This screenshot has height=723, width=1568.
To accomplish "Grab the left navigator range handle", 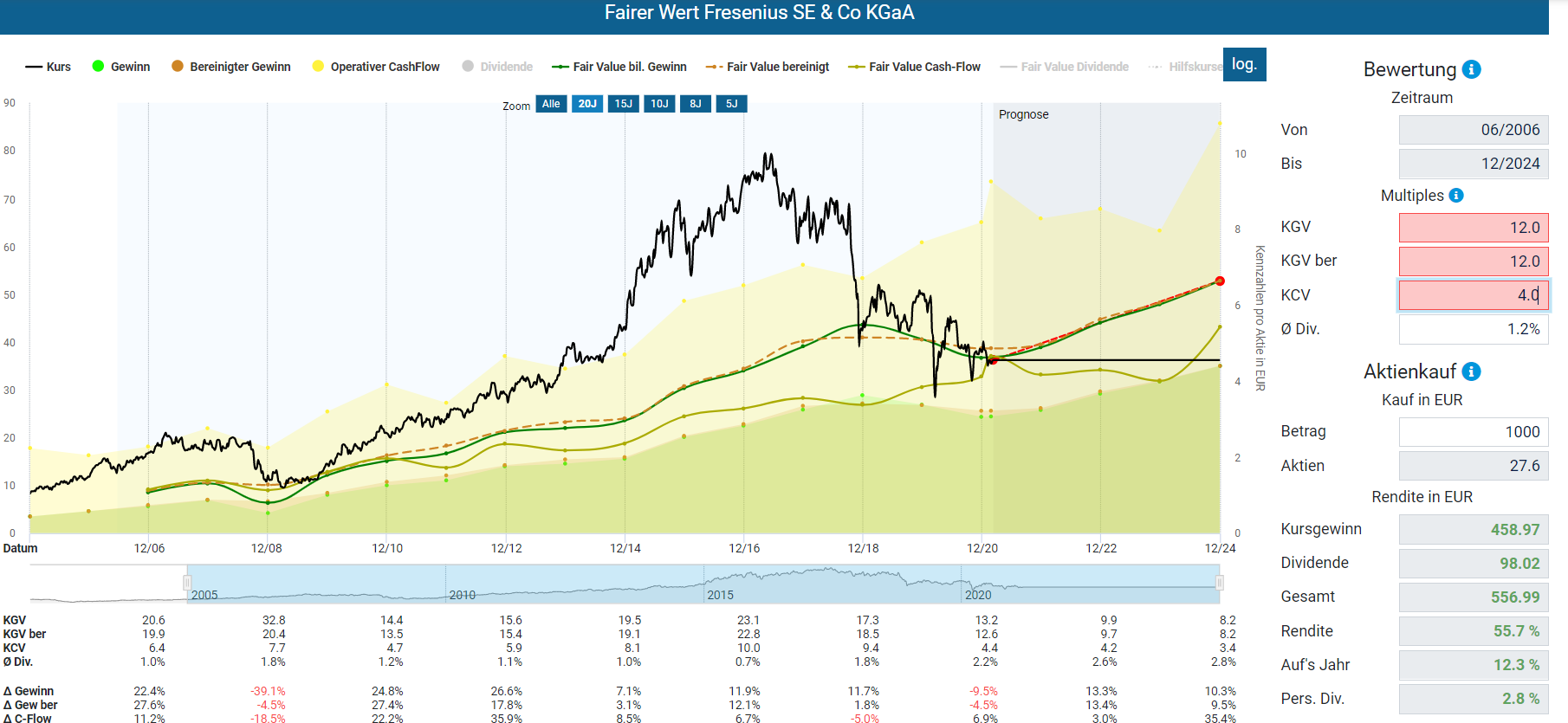I will coord(187,583).
